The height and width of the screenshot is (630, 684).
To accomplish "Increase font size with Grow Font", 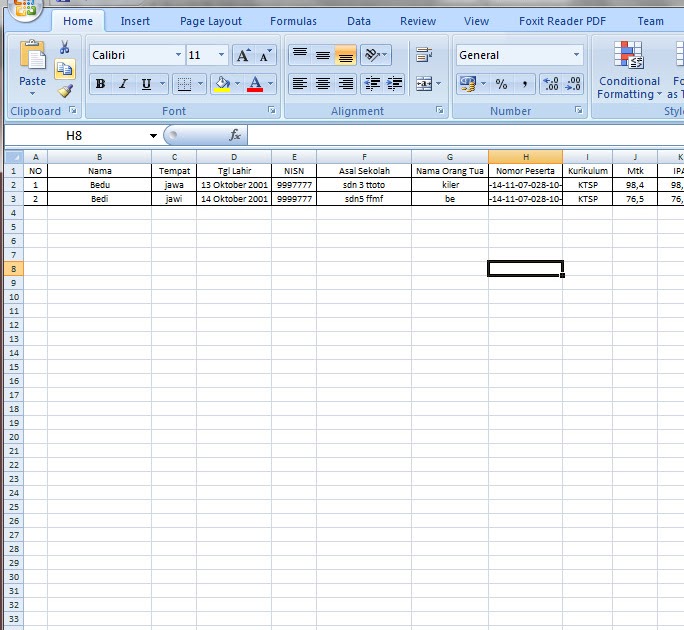I will 243,55.
